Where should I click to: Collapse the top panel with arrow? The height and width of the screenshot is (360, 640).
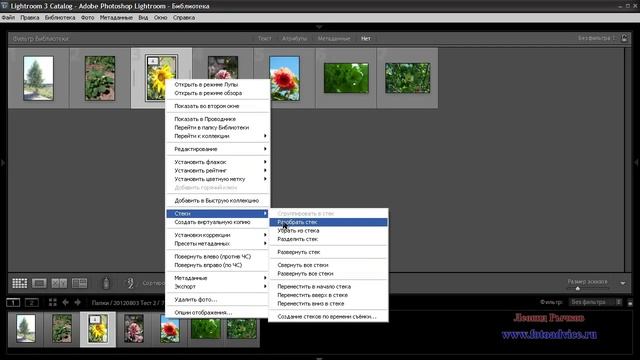(x=319, y=27)
